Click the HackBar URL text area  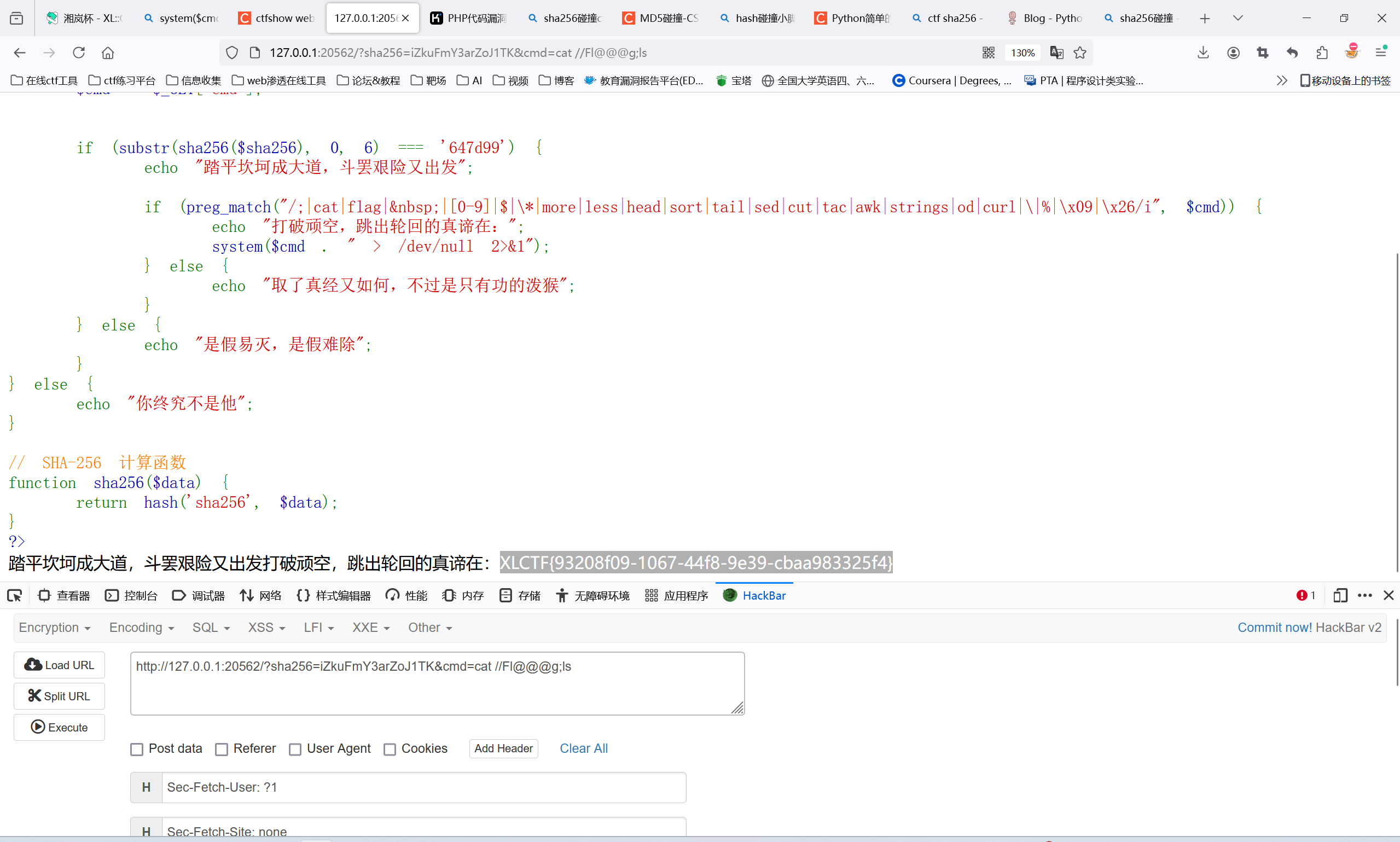click(x=437, y=683)
